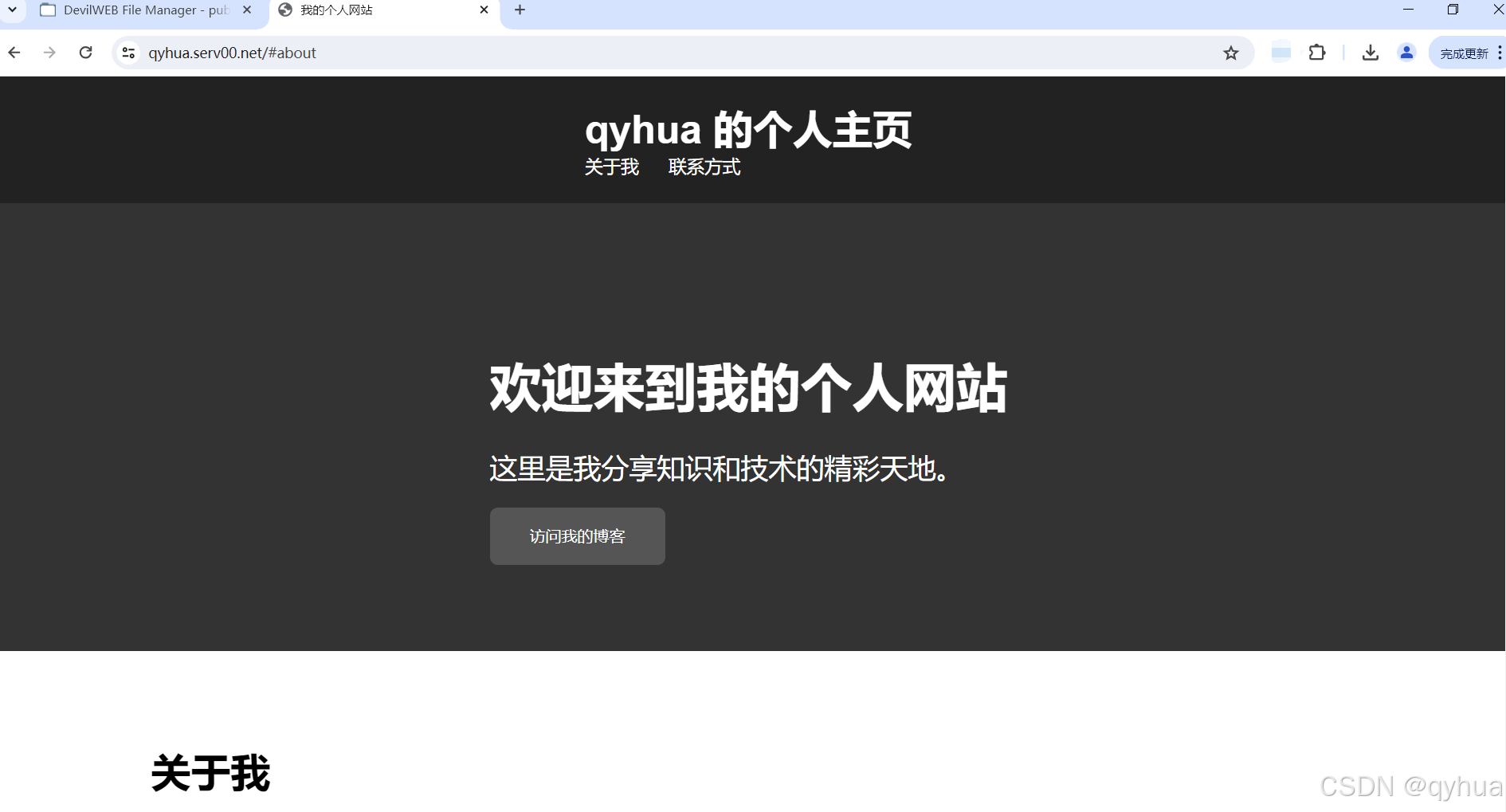Close the 我的个人网站 tab
The image size is (1506, 812).
tap(484, 10)
